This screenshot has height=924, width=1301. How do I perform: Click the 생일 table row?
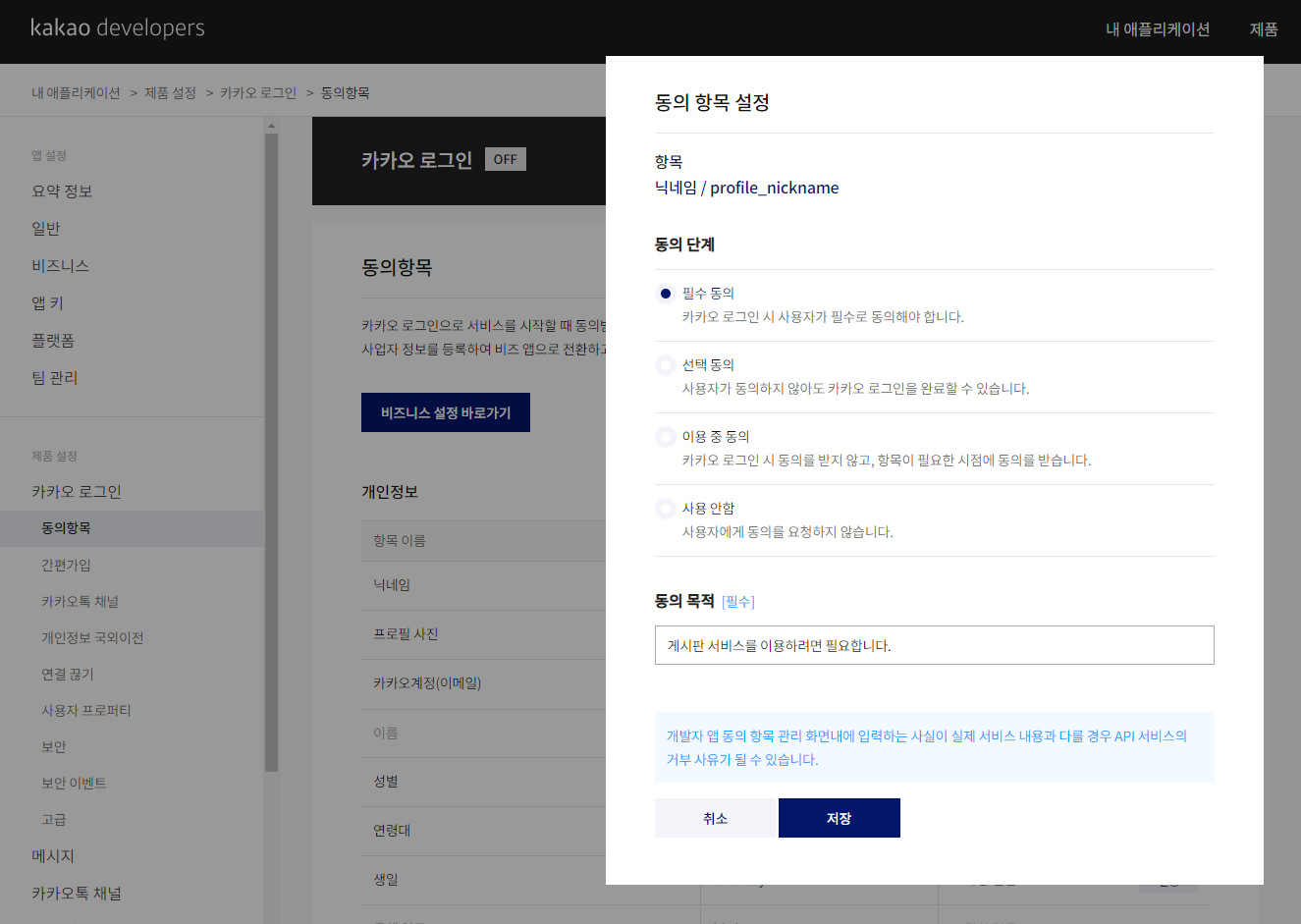point(483,880)
